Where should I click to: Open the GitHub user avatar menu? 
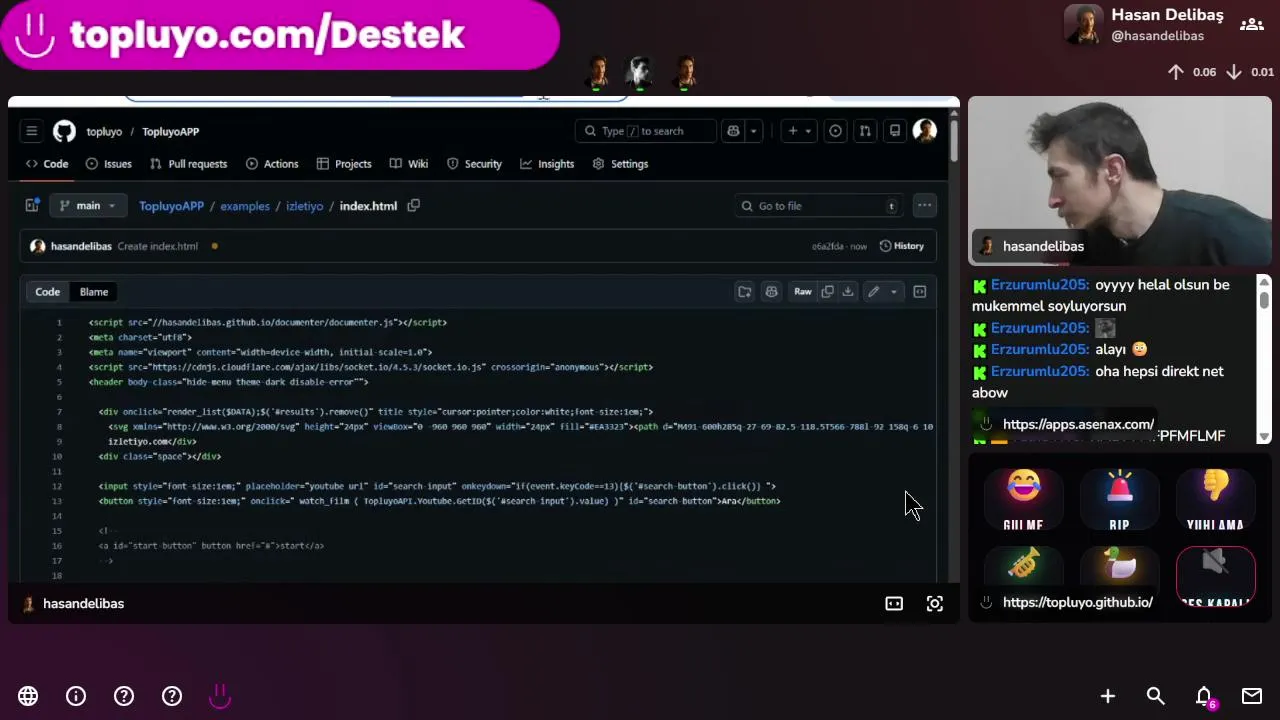(924, 131)
